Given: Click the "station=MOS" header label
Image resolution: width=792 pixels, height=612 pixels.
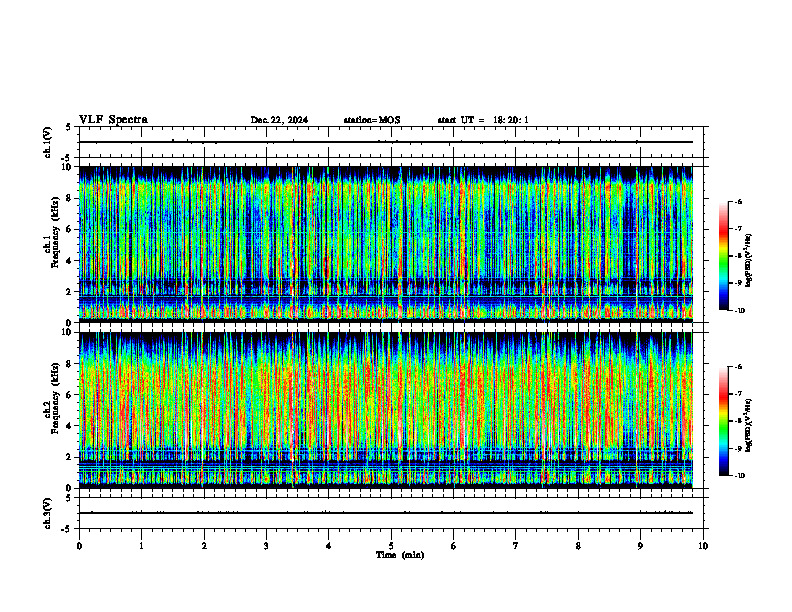Looking at the screenshot, I should click(x=372, y=120).
